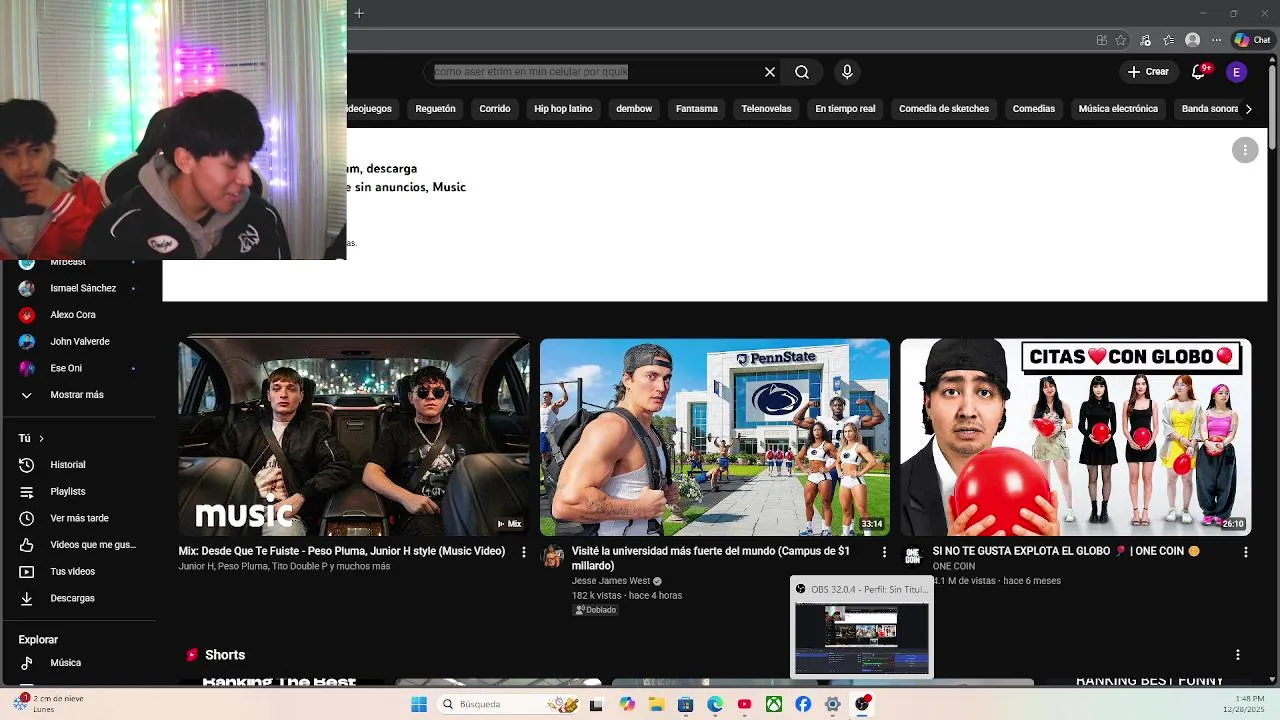Open the Peso Pluma Mix thumbnail
1280x720 pixels.
pos(354,437)
